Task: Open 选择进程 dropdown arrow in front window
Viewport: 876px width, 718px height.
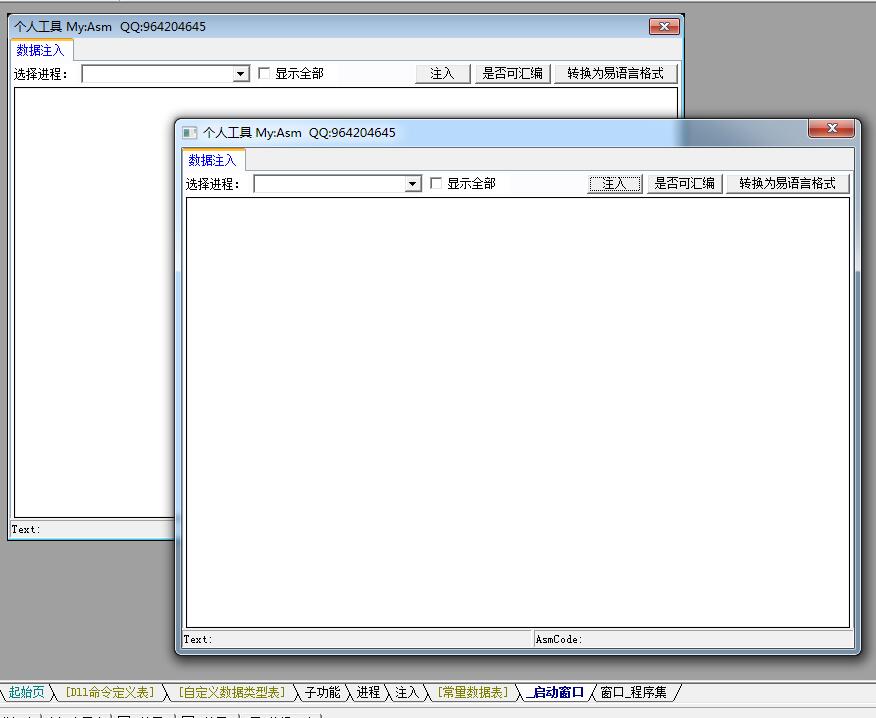Action: pos(413,184)
